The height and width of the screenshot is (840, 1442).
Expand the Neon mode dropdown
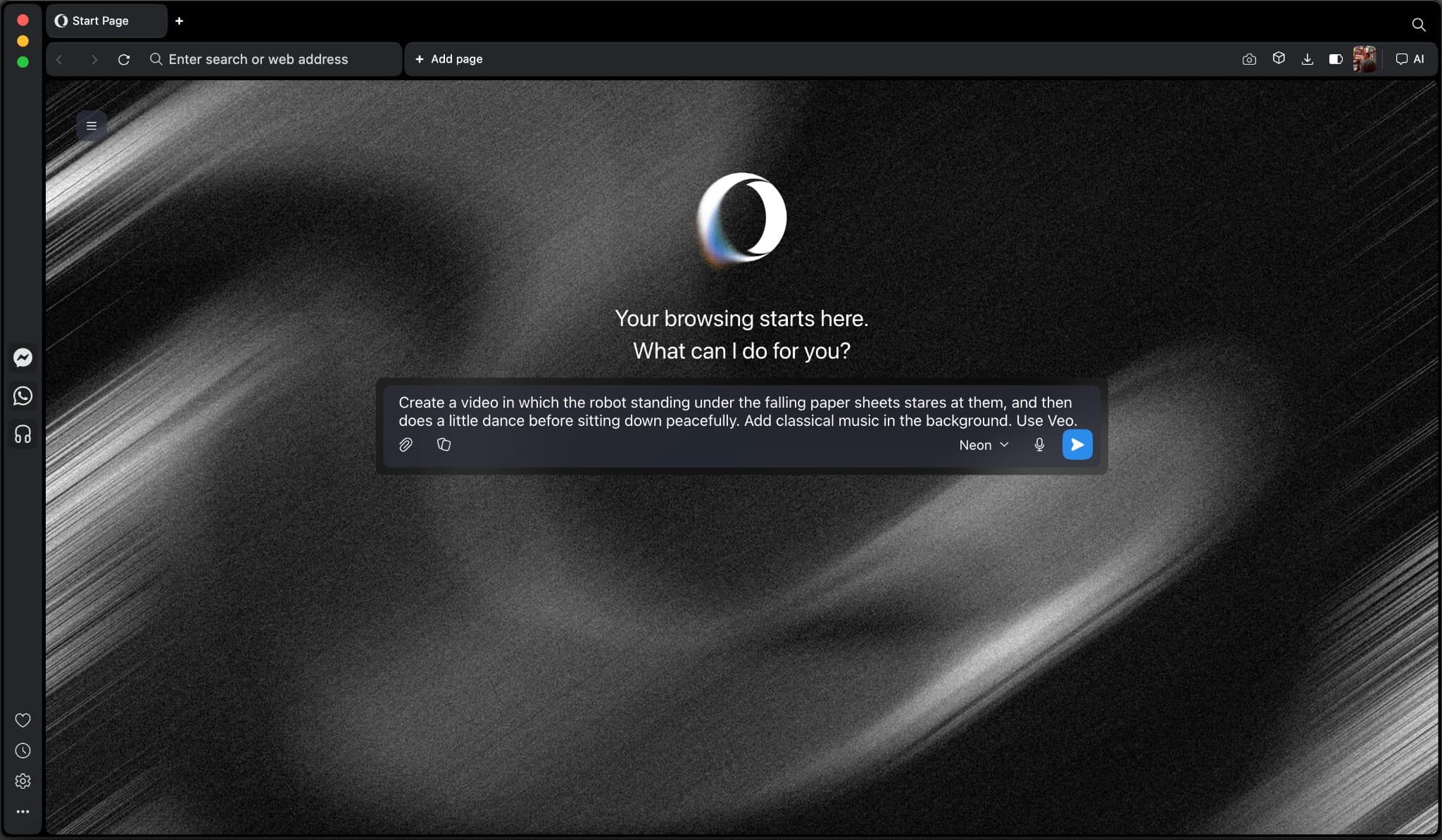(984, 445)
